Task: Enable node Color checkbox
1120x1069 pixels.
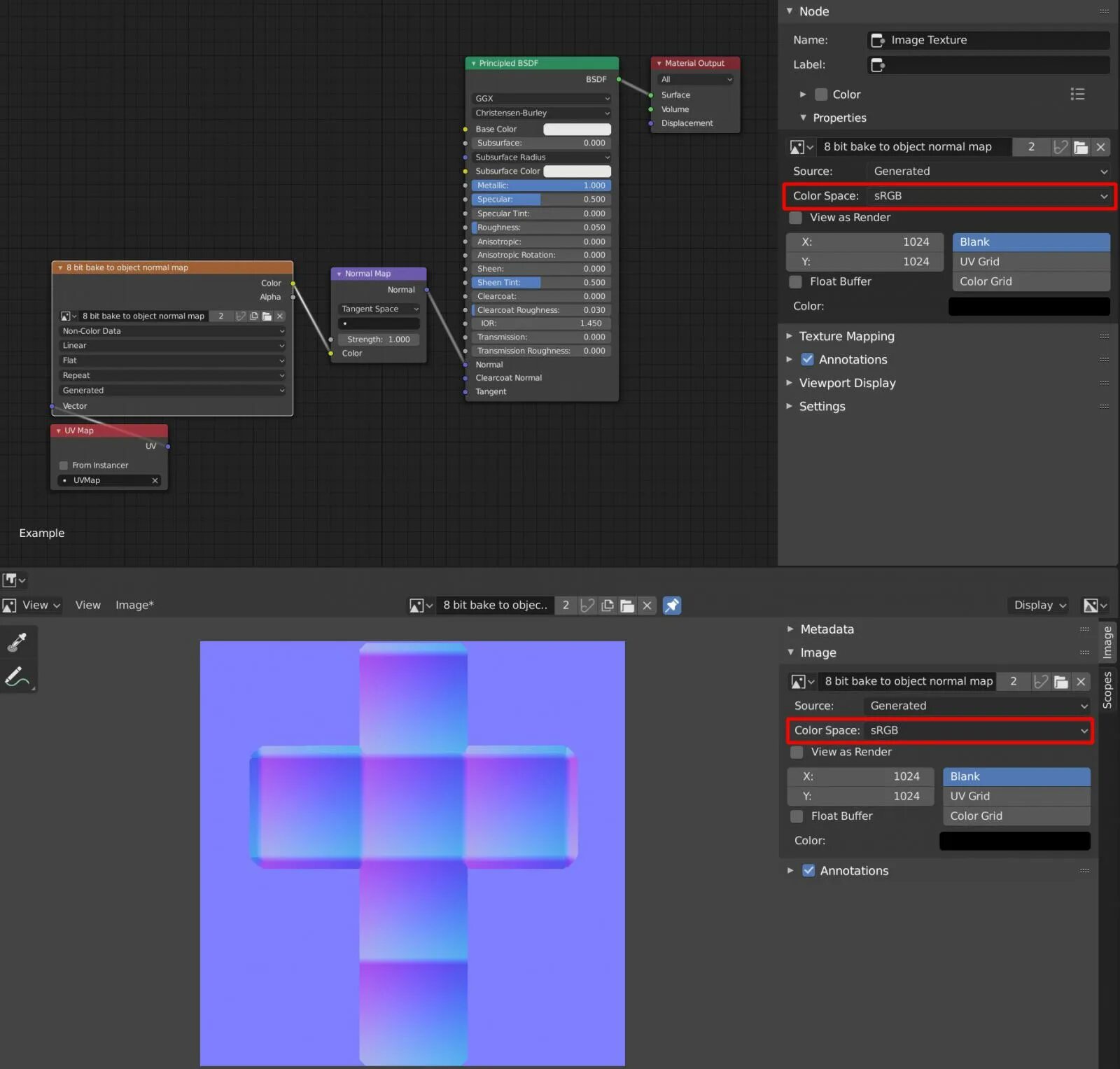Action: coord(821,95)
